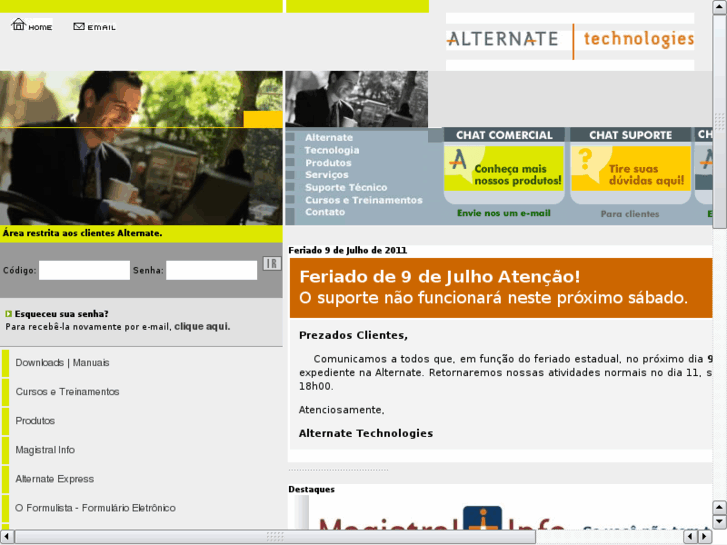Select the Serviços menu item
The width and height of the screenshot is (727, 545).
tap(327, 175)
